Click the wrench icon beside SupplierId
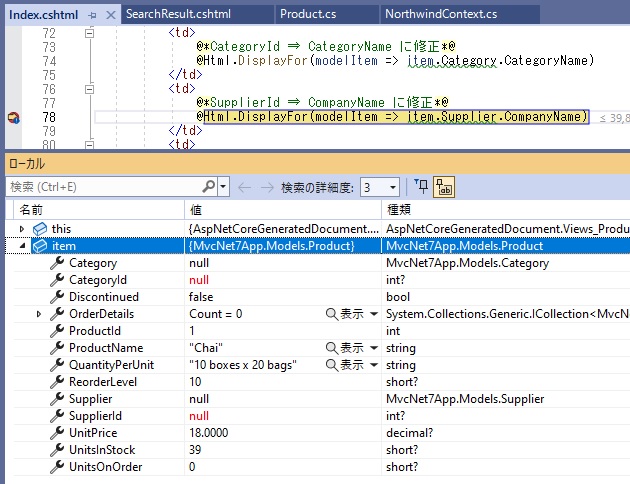This screenshot has width=630, height=484. [57, 415]
